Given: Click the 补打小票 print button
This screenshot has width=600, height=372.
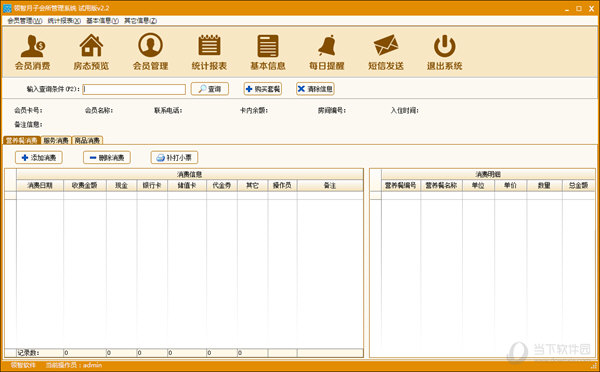Looking at the screenshot, I should (x=174, y=157).
